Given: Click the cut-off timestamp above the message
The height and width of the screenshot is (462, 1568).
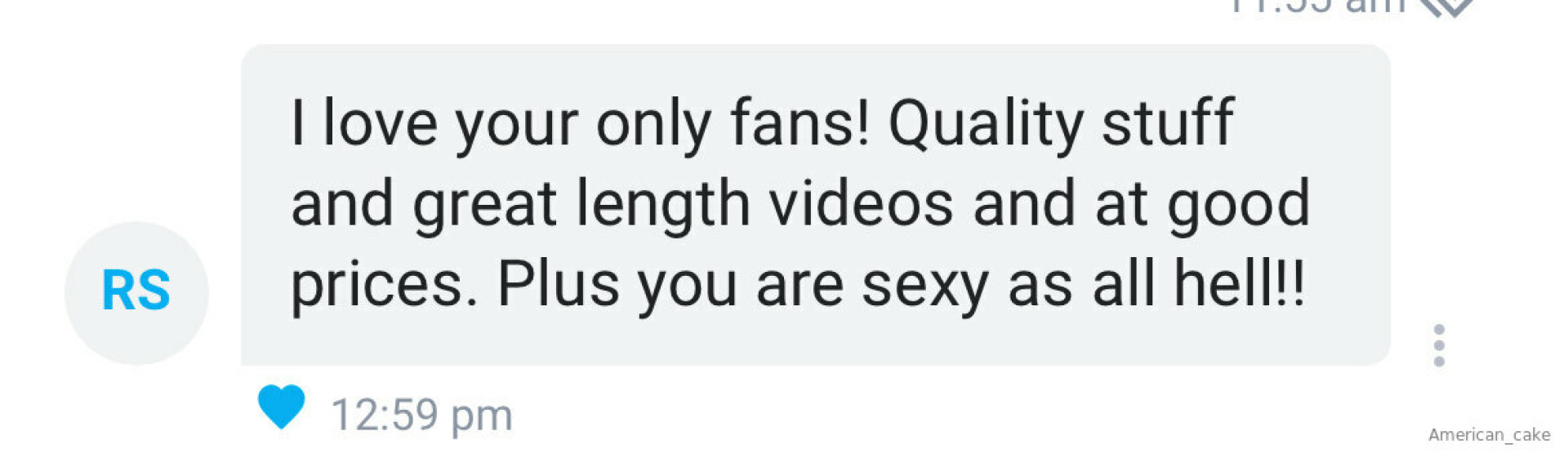Looking at the screenshot, I should [x=1316, y=6].
